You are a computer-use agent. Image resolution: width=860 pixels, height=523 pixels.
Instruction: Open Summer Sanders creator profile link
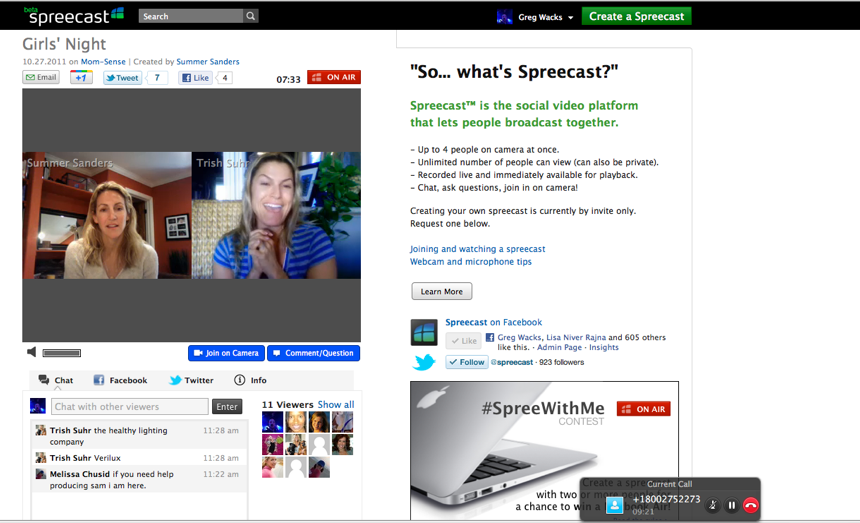point(208,61)
